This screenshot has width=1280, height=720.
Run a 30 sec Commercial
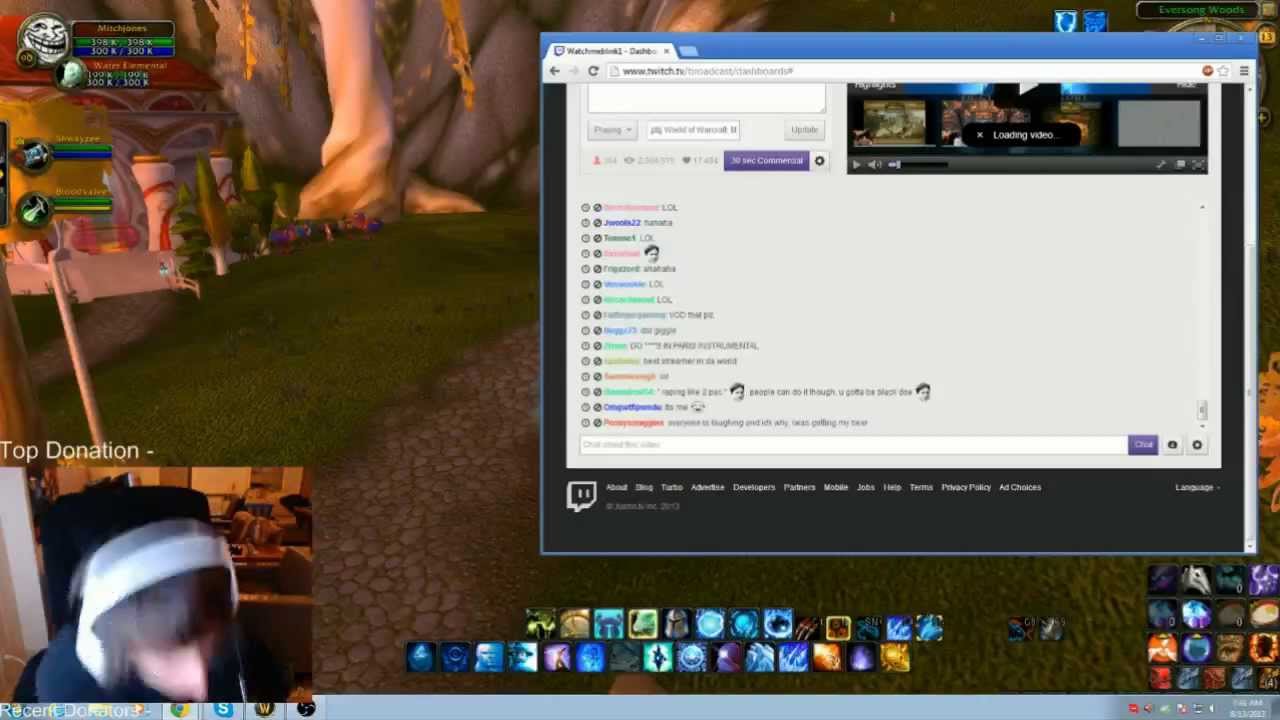[x=766, y=161]
